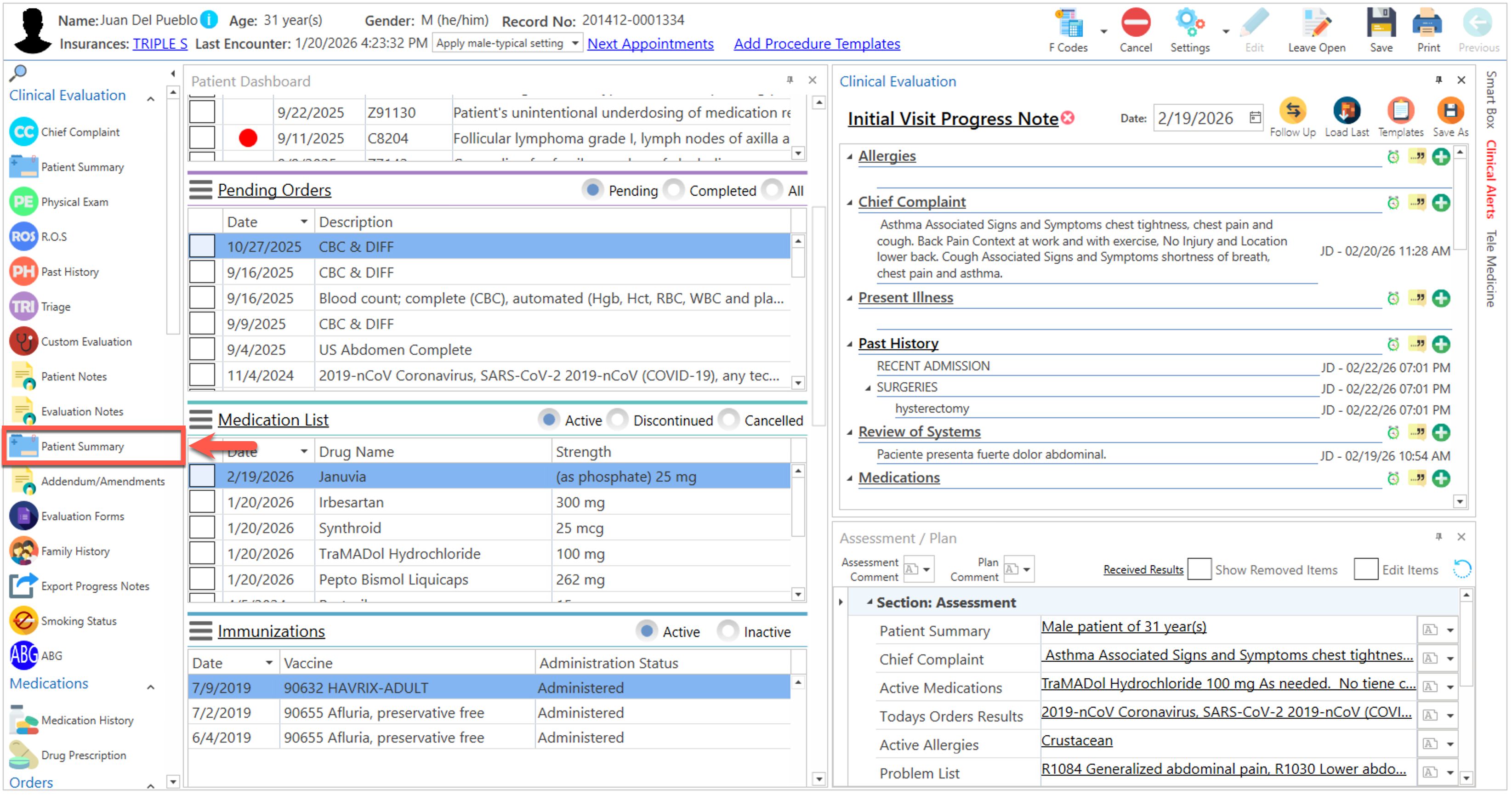Image resolution: width=1512 pixels, height=795 pixels.
Task: Collapse the Past History section triangle
Action: click(849, 344)
